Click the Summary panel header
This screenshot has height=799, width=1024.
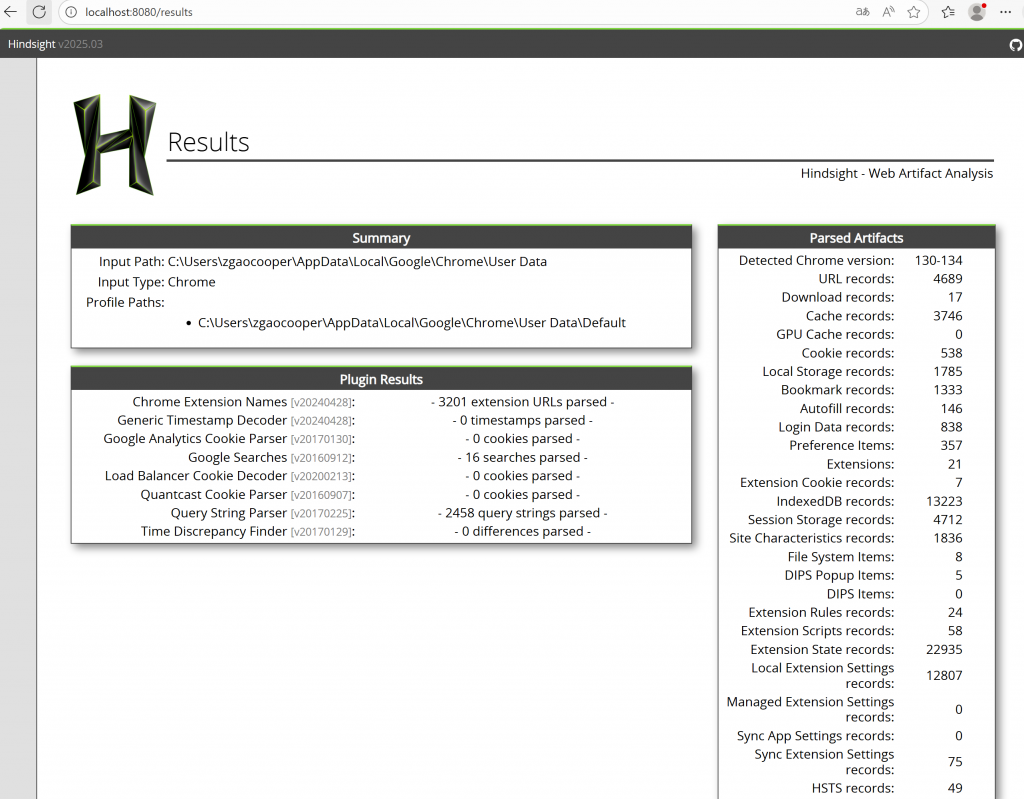coord(381,238)
